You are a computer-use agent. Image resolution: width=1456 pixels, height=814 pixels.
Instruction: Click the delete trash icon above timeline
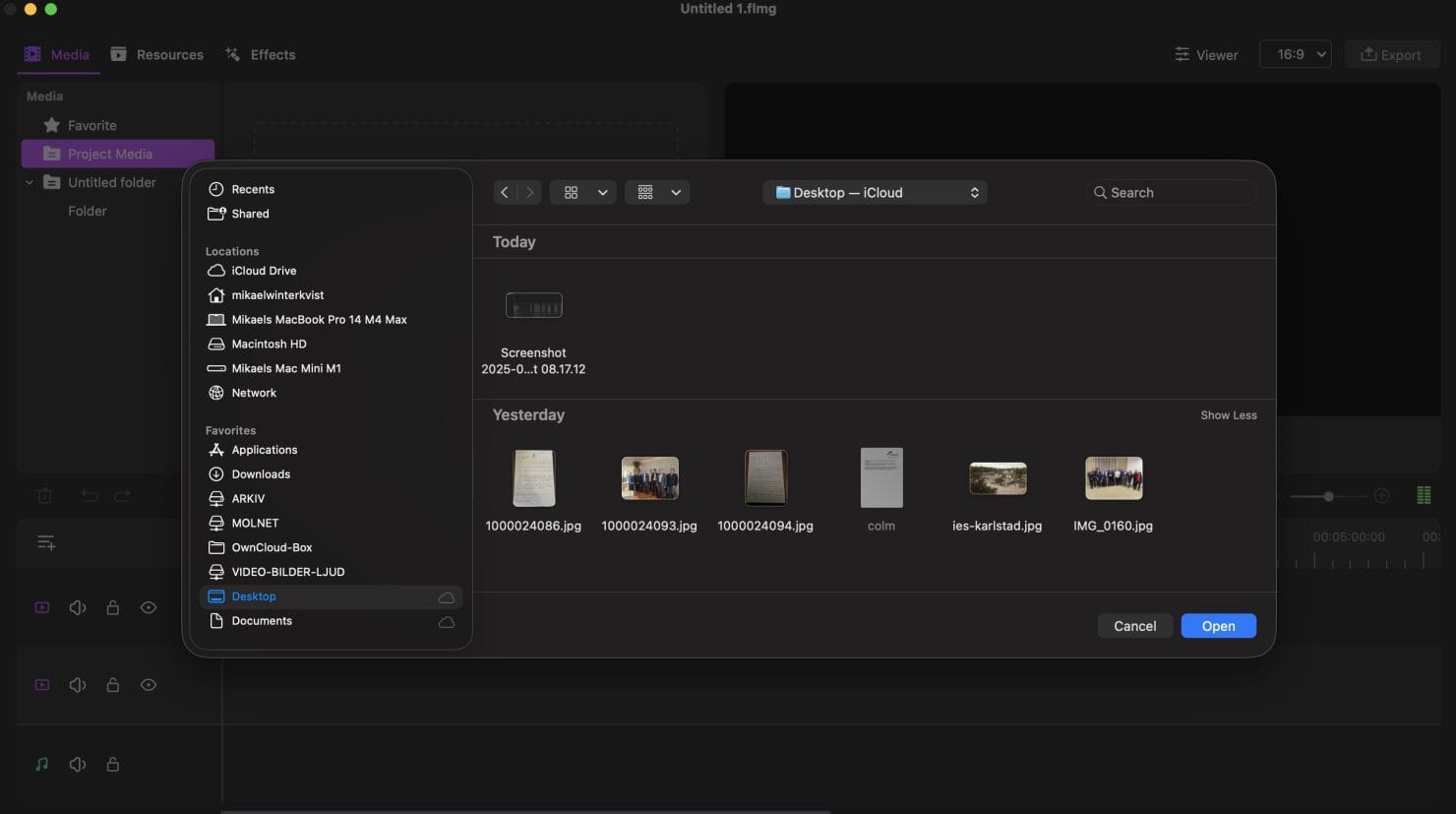tap(45, 496)
